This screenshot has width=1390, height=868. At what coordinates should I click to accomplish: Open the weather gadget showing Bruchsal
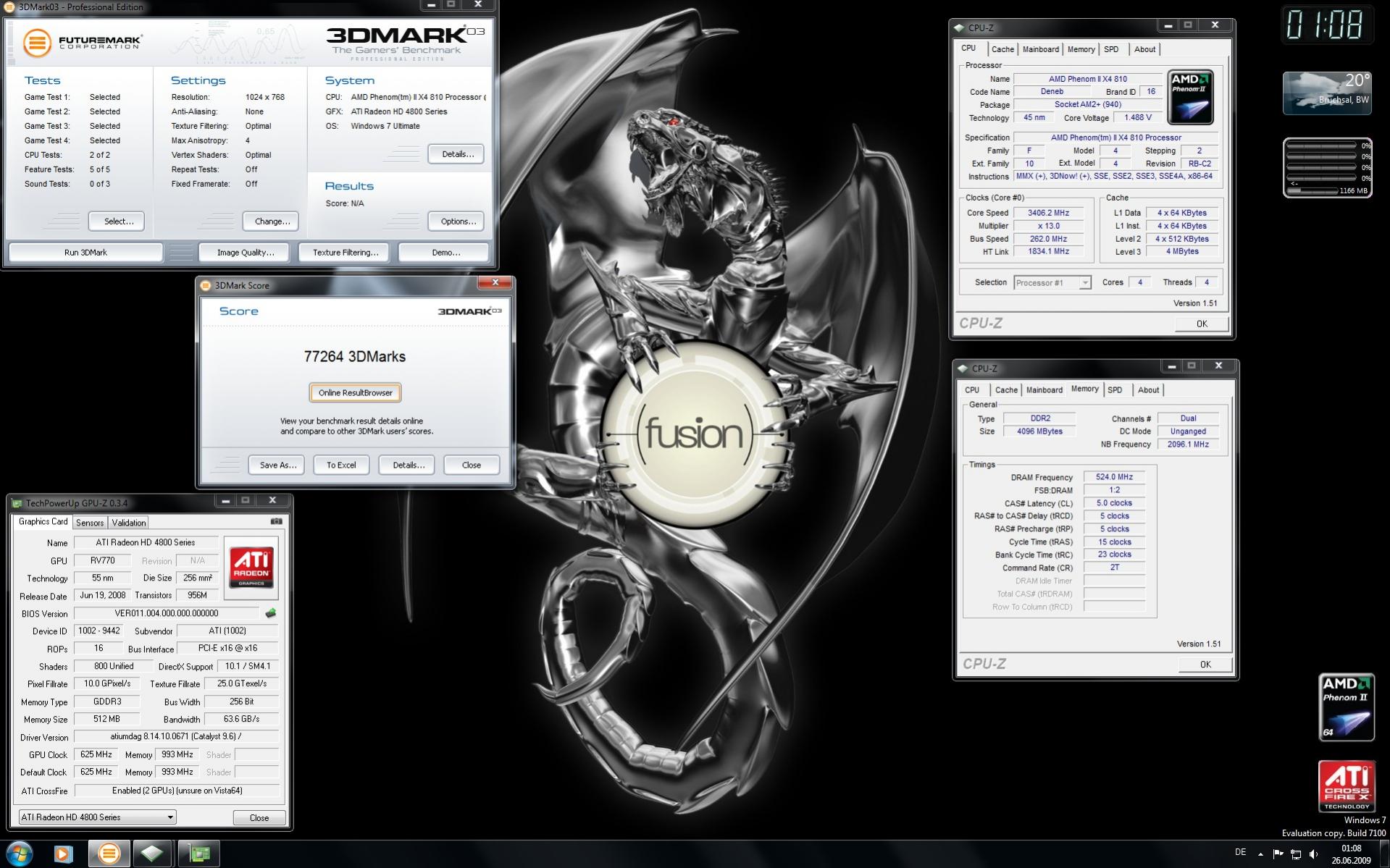click(x=1327, y=93)
